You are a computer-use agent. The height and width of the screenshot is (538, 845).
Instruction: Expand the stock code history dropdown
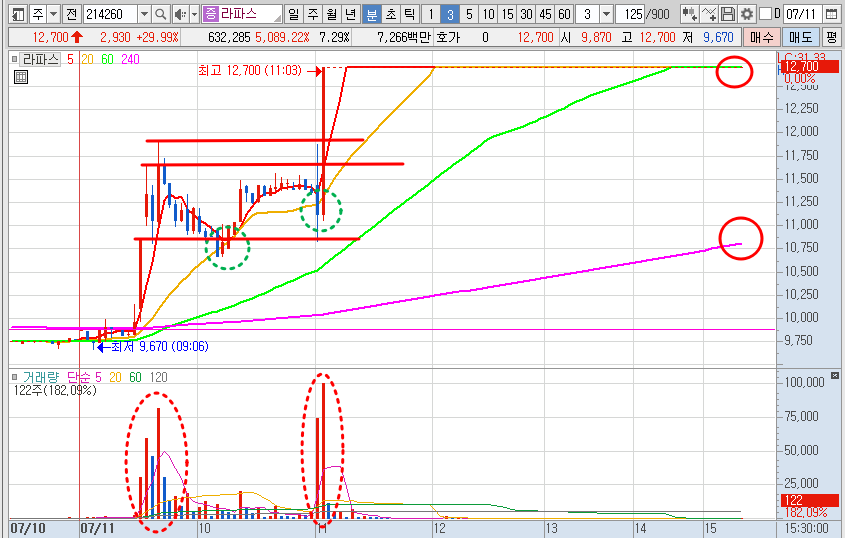(144, 14)
